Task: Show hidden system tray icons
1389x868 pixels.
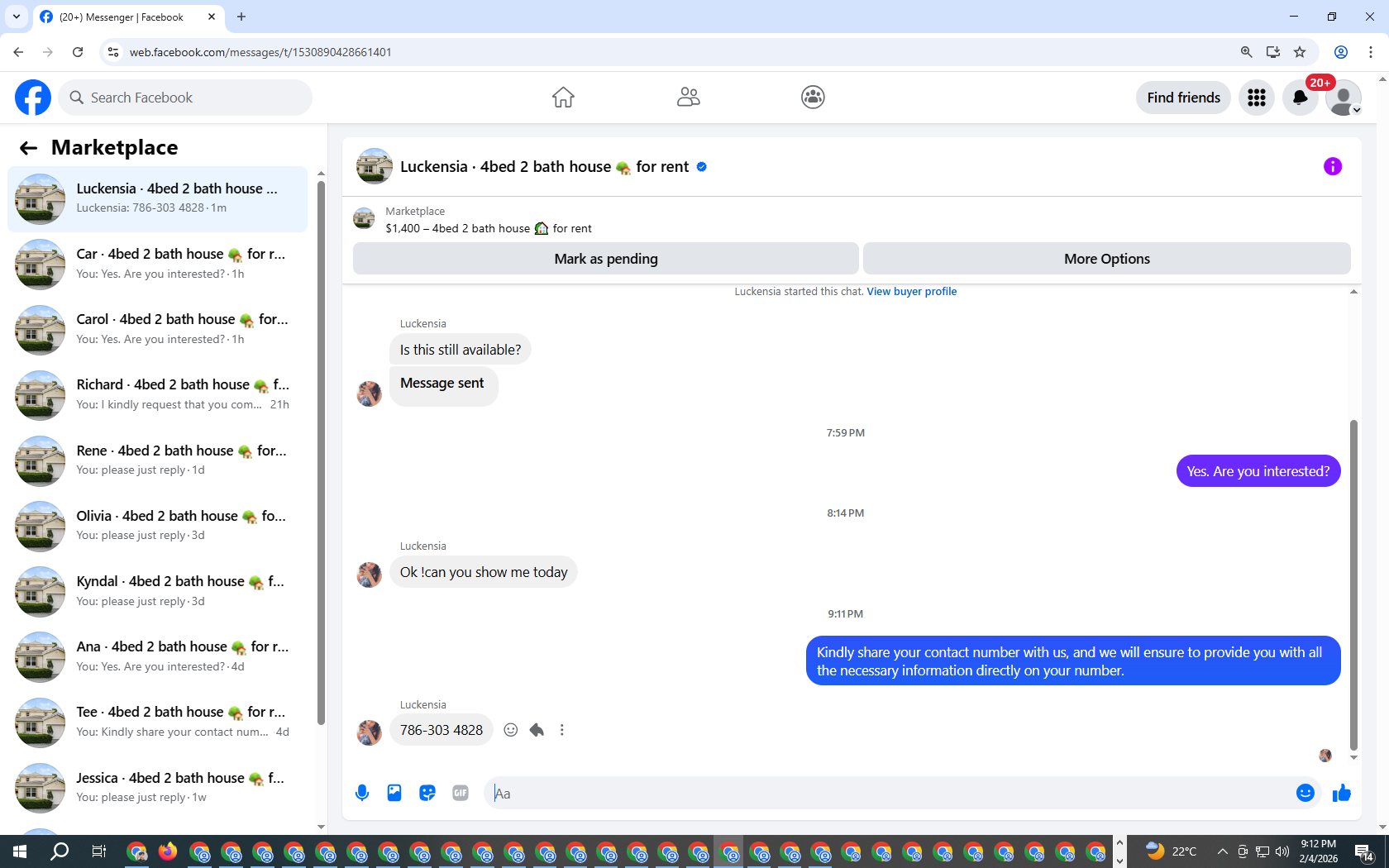Action: [x=1222, y=851]
